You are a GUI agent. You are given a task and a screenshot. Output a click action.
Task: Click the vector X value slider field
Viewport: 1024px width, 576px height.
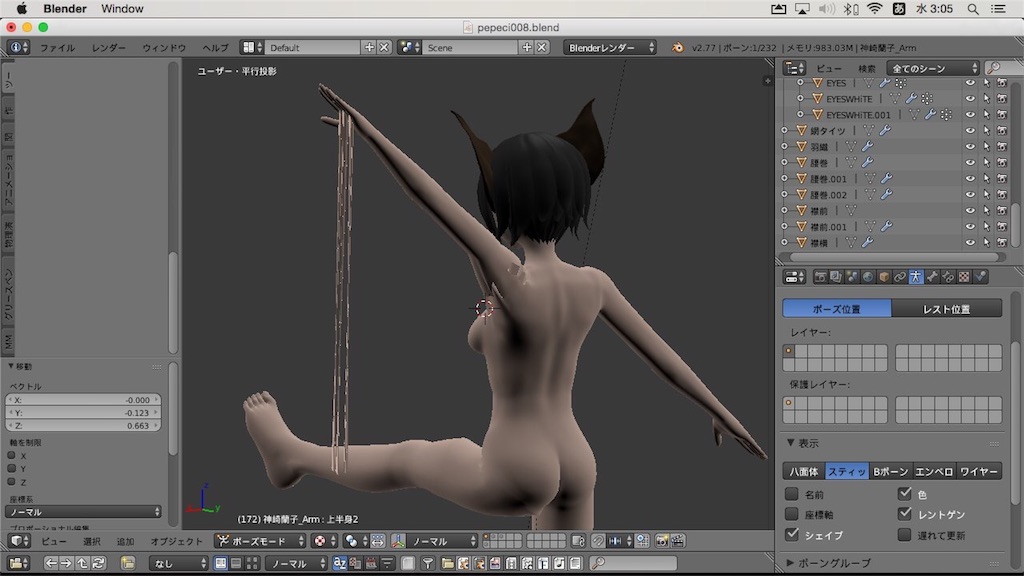tap(83, 400)
